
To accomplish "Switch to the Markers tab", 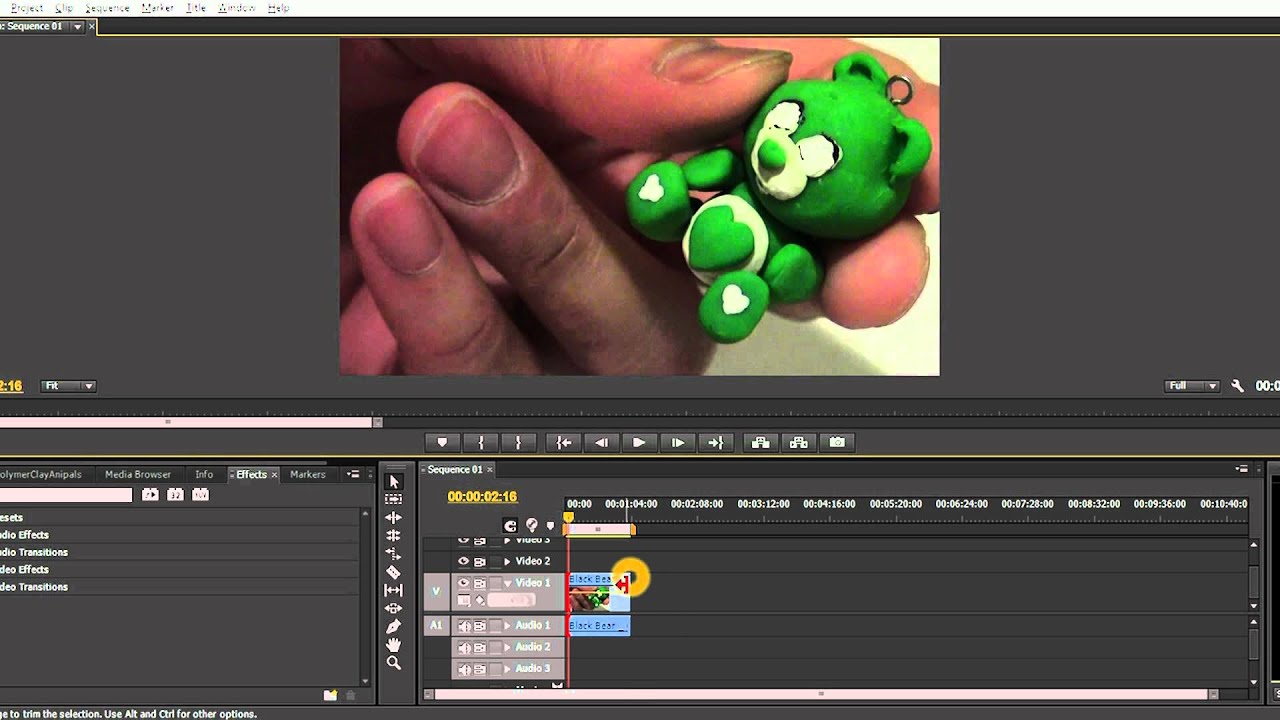I will click(308, 474).
